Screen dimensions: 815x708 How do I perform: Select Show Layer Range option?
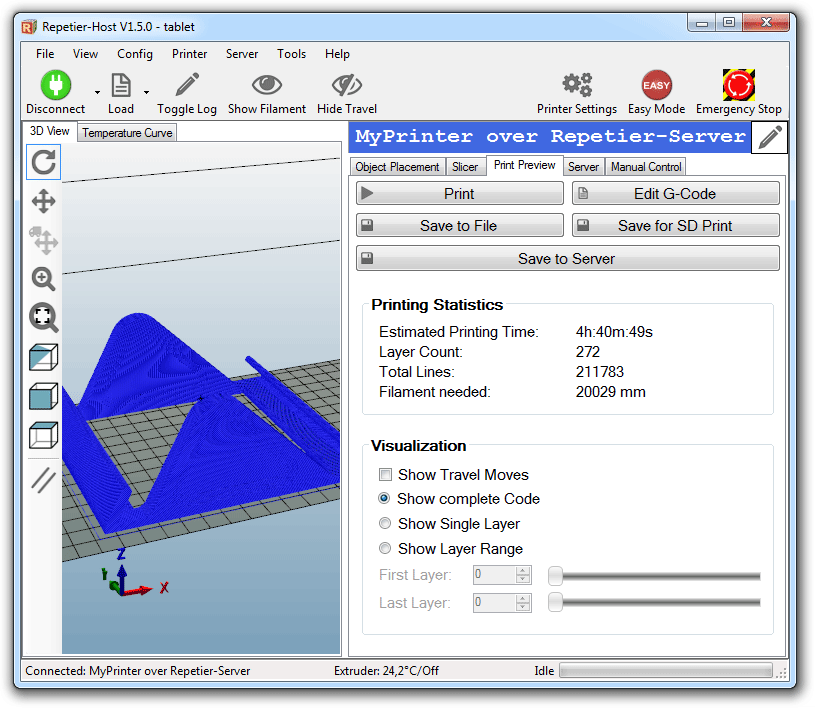[x=385, y=549]
